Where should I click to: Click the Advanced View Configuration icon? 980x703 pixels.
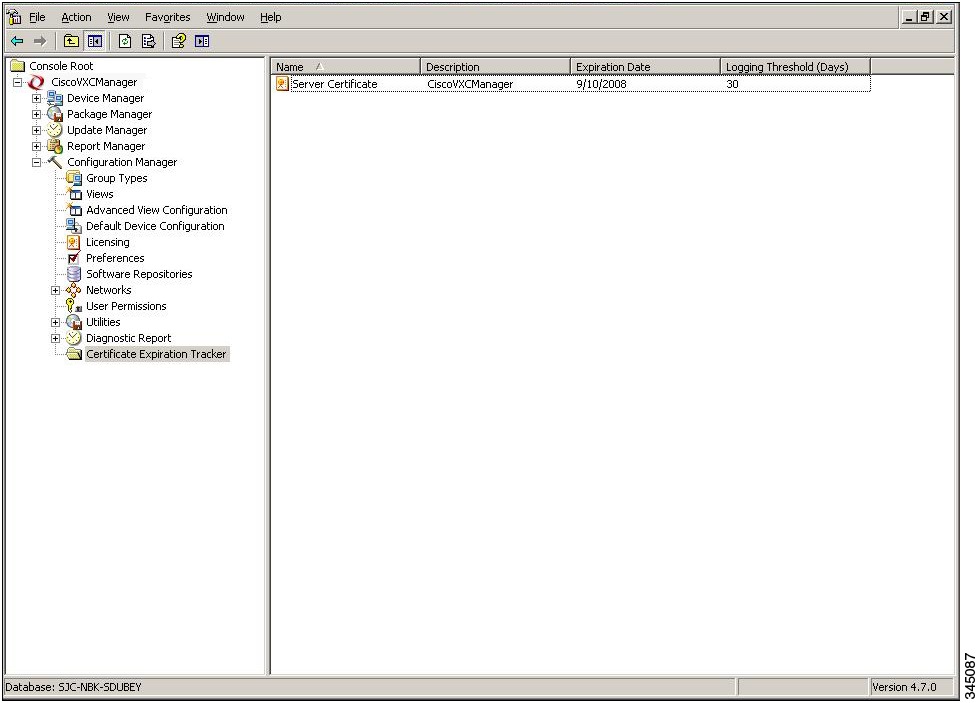(x=74, y=210)
